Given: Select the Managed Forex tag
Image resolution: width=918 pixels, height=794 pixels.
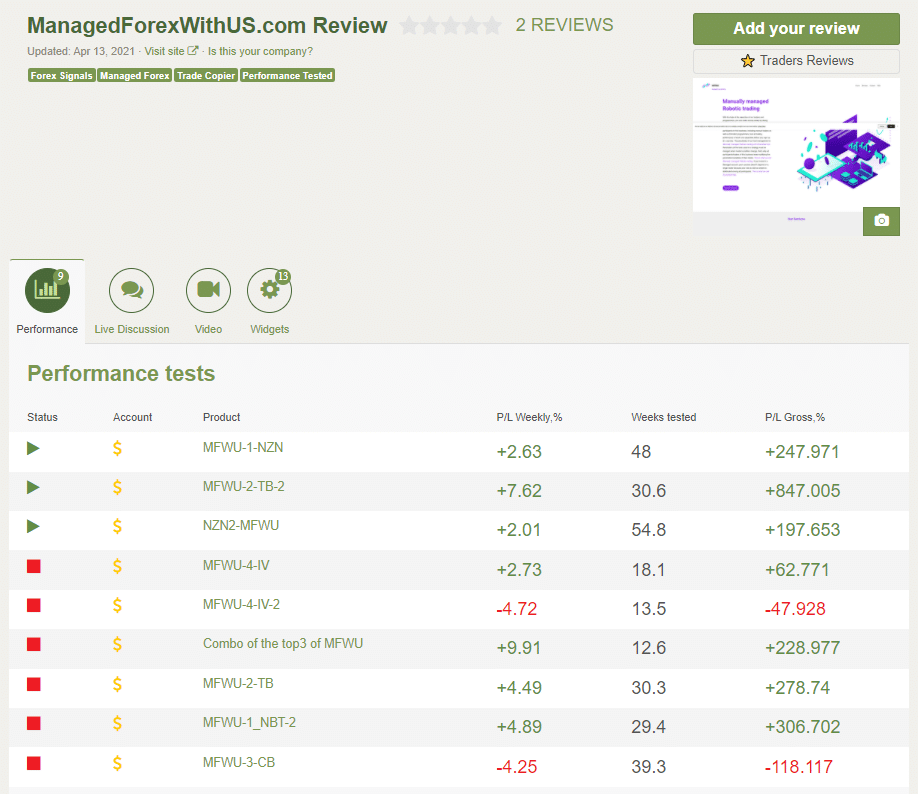Looking at the screenshot, I should (x=135, y=76).
